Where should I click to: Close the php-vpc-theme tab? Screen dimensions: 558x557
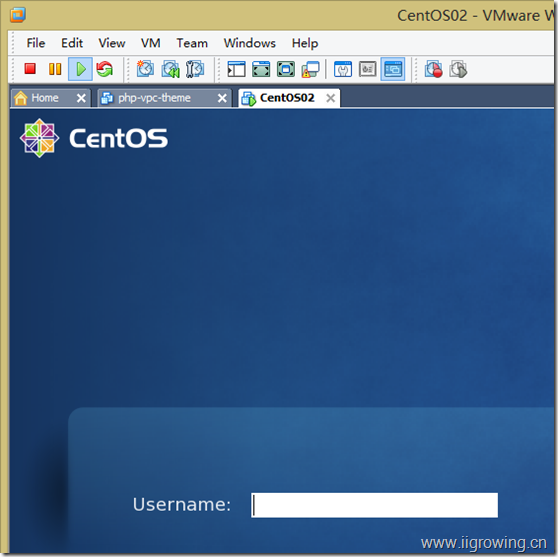[222, 98]
